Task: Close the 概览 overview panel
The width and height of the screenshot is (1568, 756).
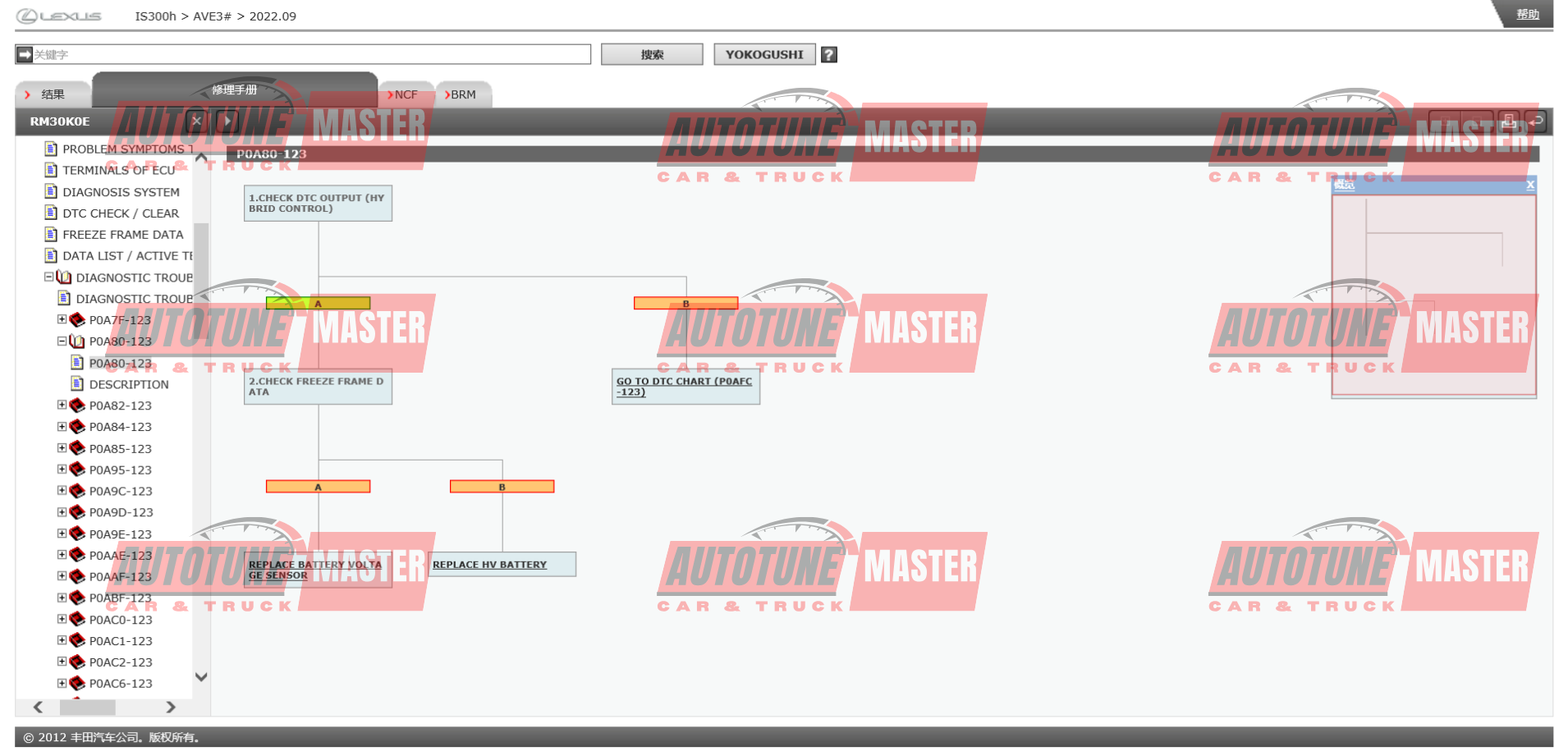Action: (x=1530, y=185)
